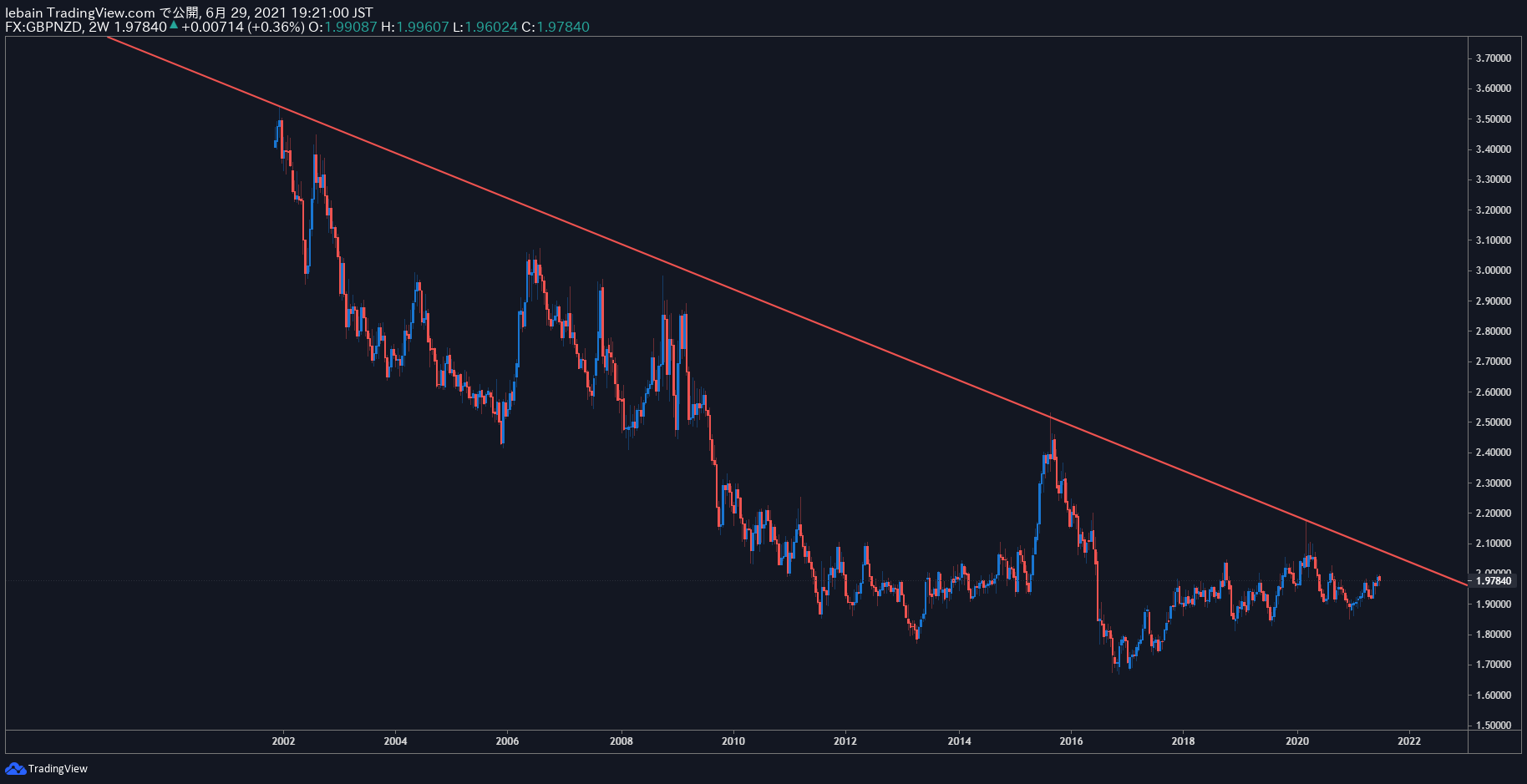Click the FX:GBPNZD symbol text
Viewport: 1527px width, 784px height.
pos(44,27)
